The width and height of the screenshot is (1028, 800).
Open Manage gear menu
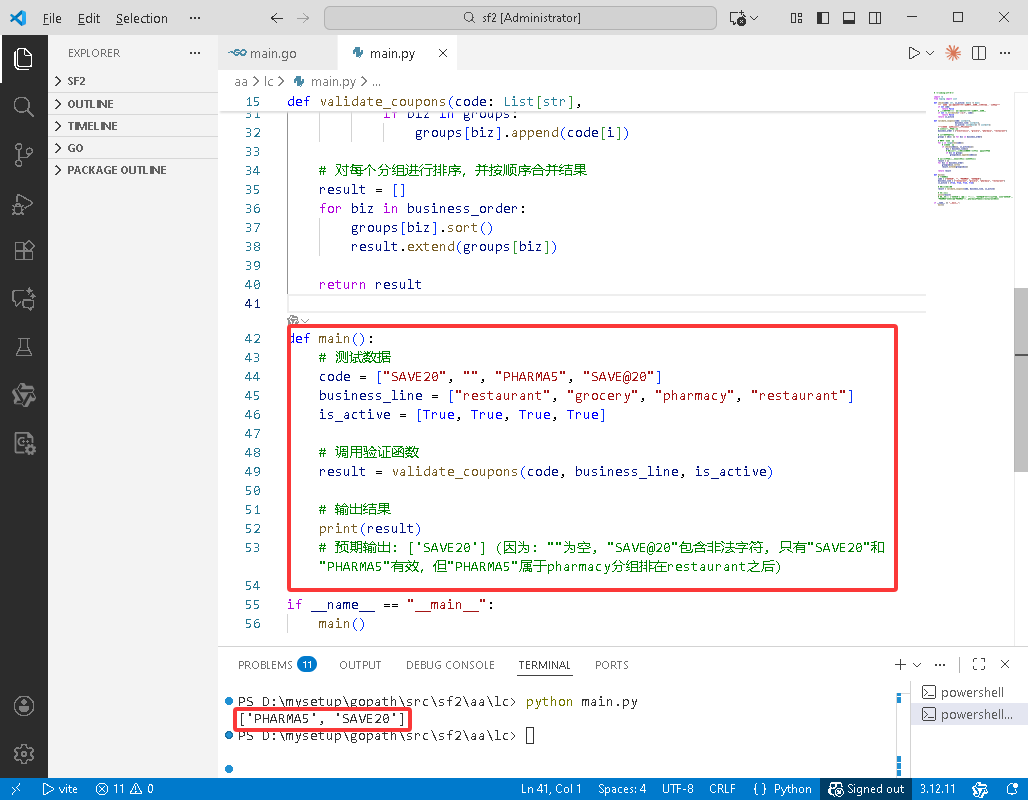click(24, 754)
